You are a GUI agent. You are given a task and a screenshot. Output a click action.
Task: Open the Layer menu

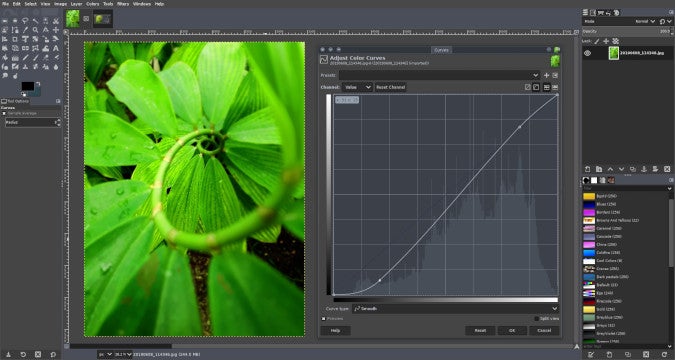coord(77,4)
